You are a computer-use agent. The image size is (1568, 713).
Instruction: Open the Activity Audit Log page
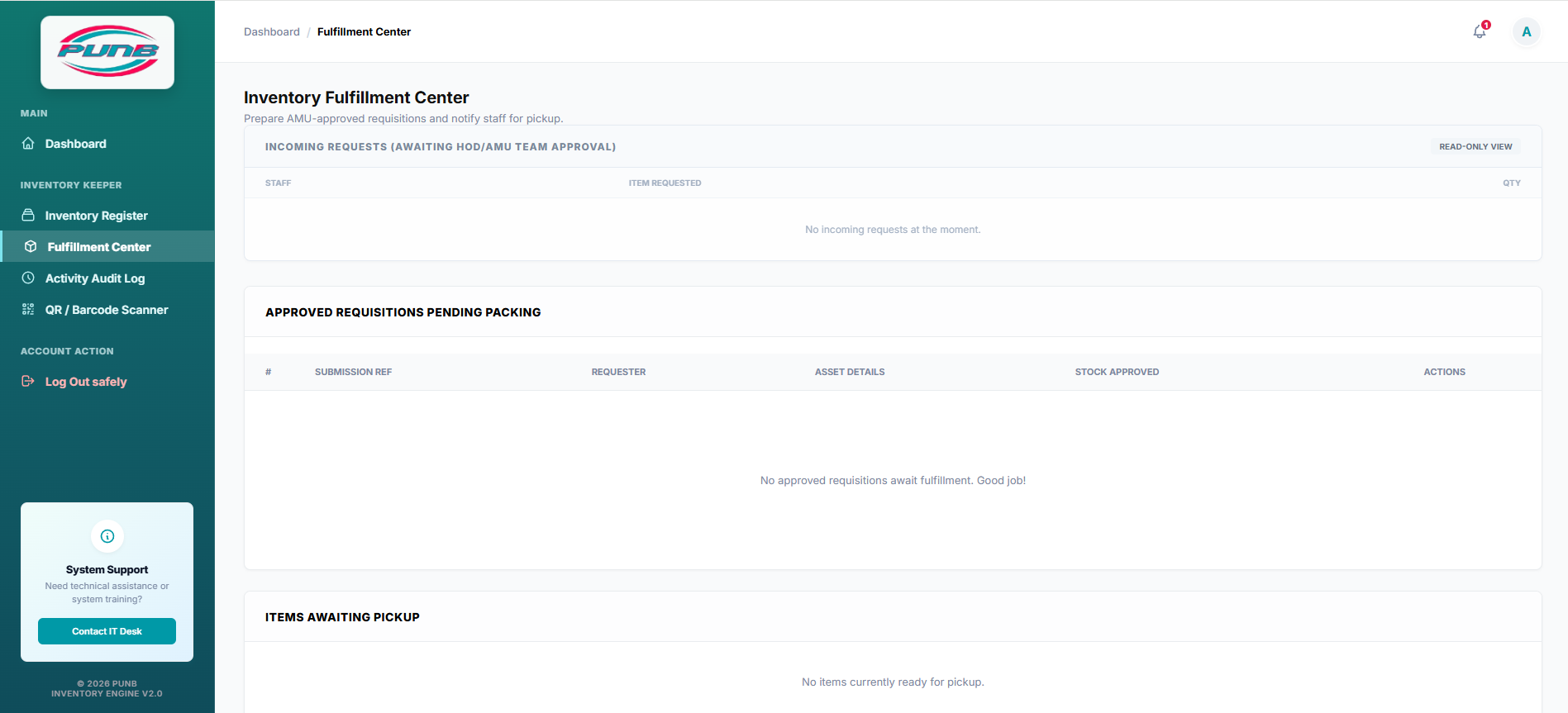click(x=107, y=278)
